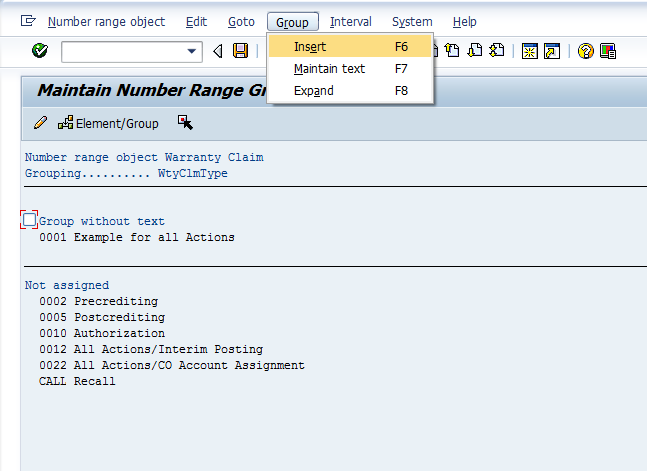647x471 pixels.
Task: Open the Help menu
Action: 465,21
